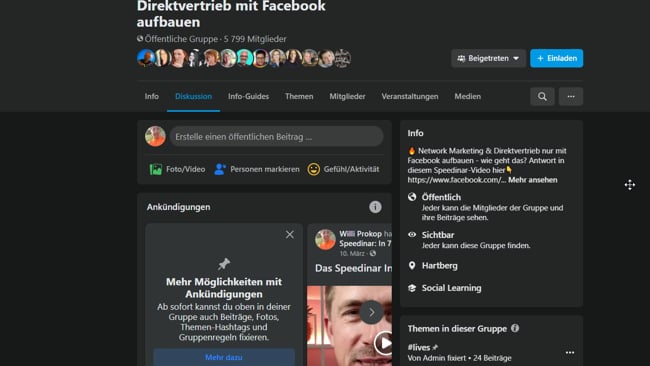
Task: Click the 5 799 Mitglieder text
Action: tap(255, 39)
